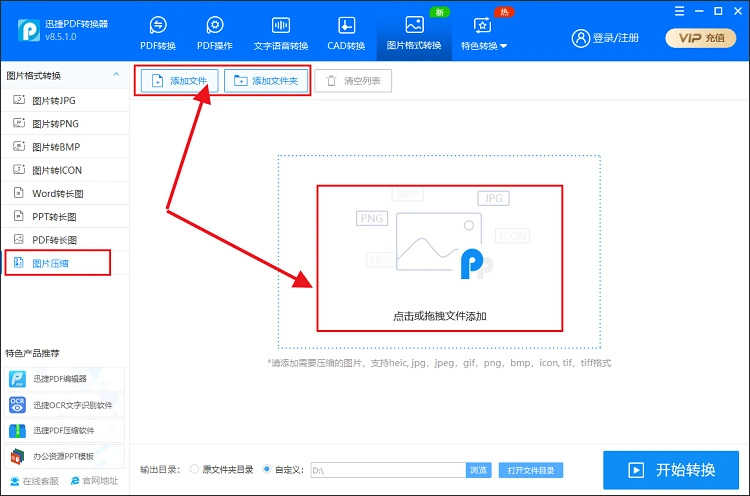Click the 添加文件 button
The width and height of the screenshot is (750, 496).
179,81
